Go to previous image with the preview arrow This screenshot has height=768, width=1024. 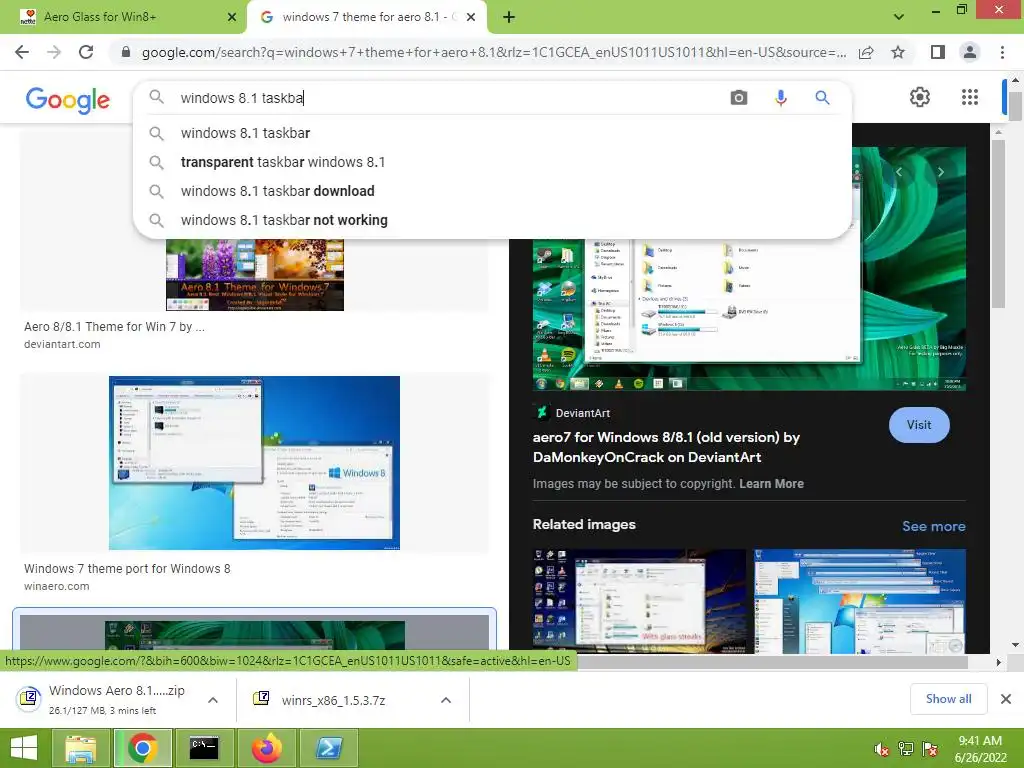coord(899,172)
